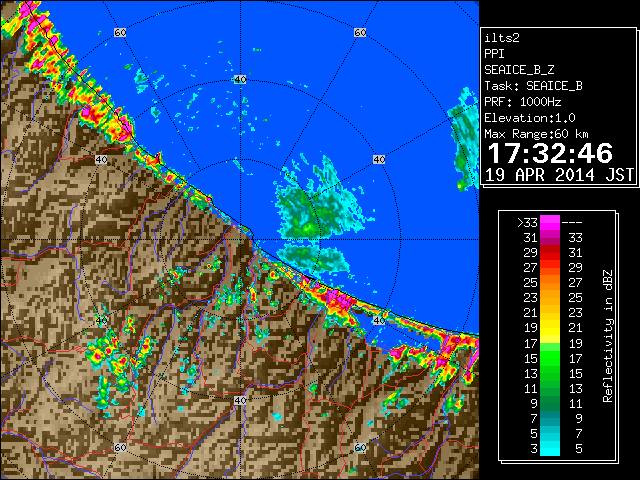Select '17' in the legend's left column
This screenshot has width=640, height=480.
point(531,344)
